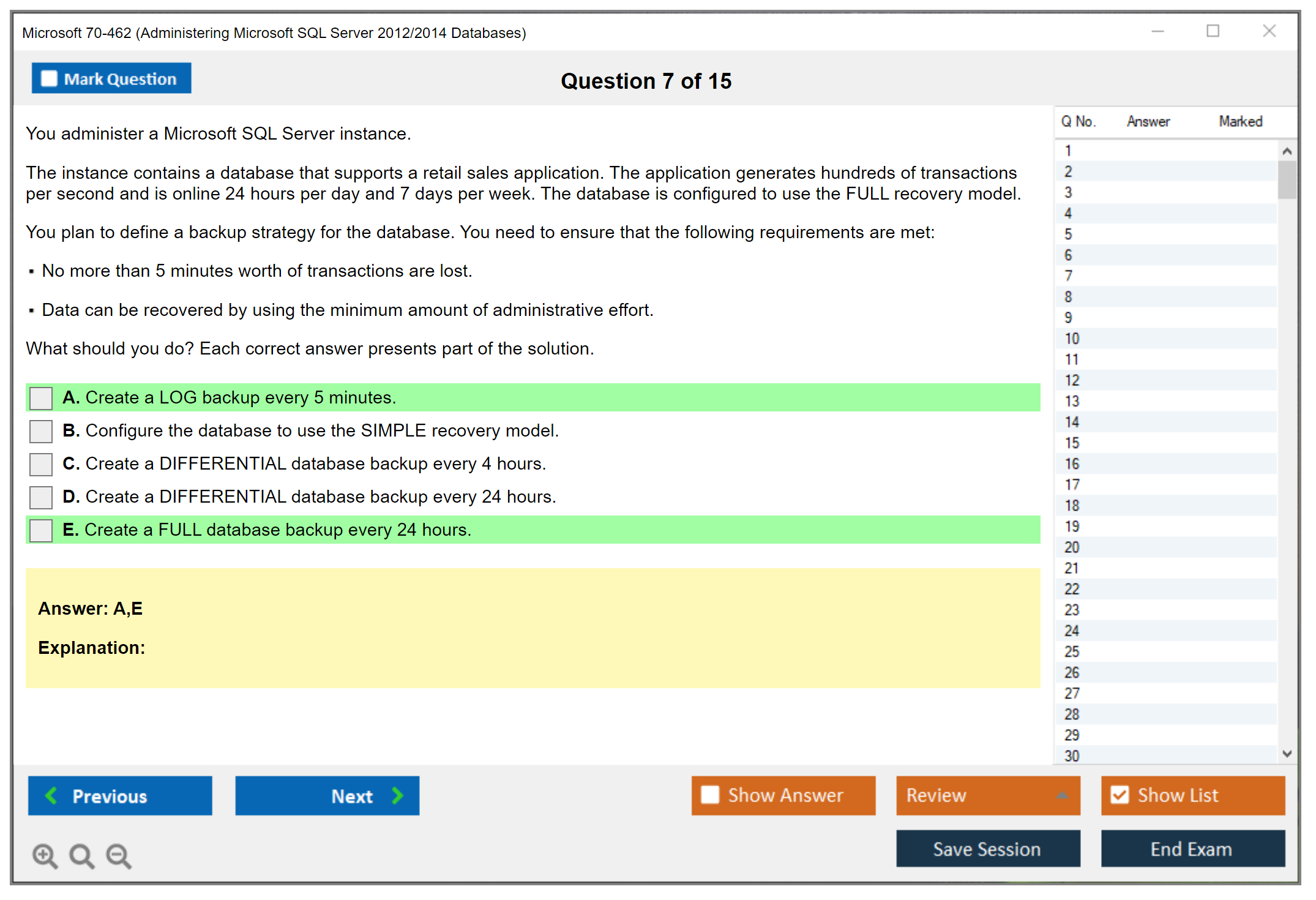The image size is (1316, 900).
Task: Click the left arrow on the Previous button
Action: 52,795
